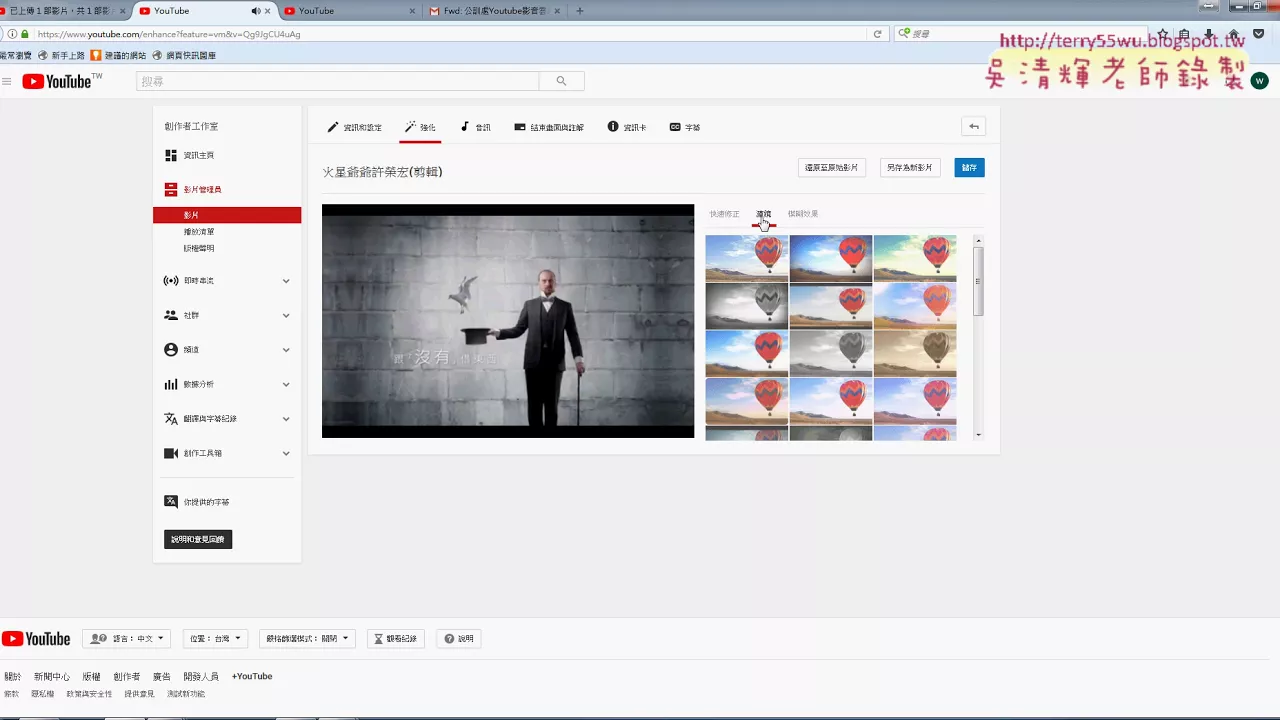Click 另存為新影片 save-as button
Screen dimensions: 1280x720
tap(910, 168)
